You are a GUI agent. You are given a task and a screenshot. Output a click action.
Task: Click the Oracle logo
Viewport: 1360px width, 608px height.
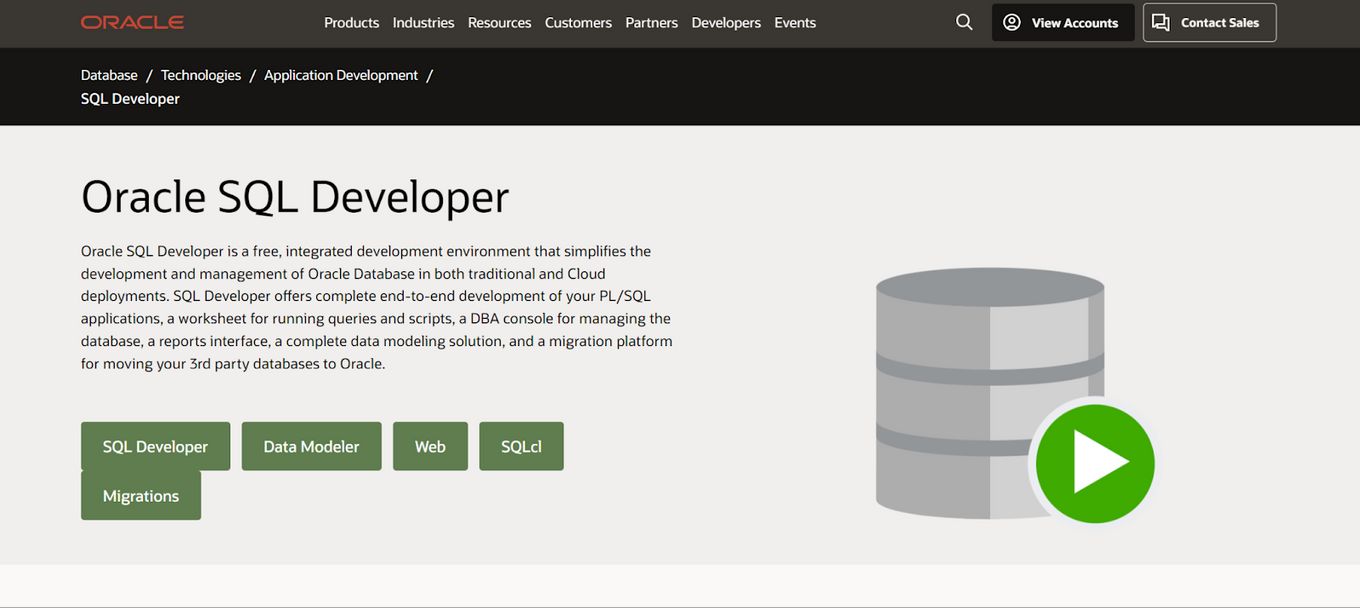tap(132, 21)
